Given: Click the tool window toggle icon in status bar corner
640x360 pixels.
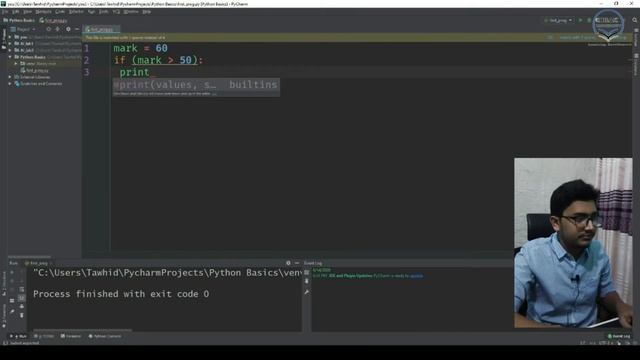Looking at the screenshot, I should 4,343.
